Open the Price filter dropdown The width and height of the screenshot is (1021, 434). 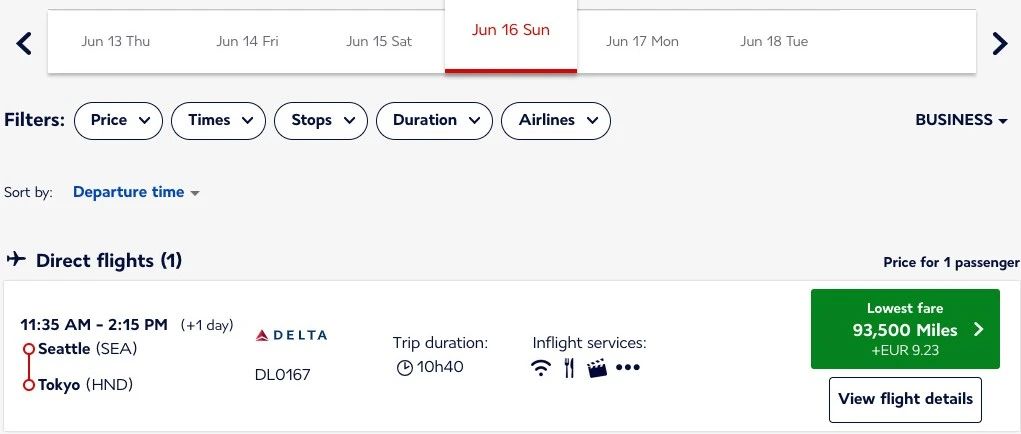(119, 120)
